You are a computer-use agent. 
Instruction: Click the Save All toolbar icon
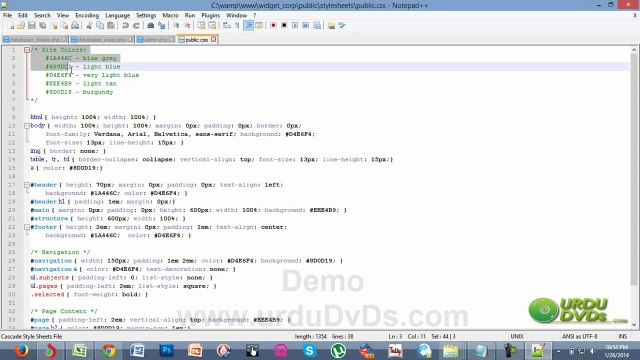tap(42, 26)
